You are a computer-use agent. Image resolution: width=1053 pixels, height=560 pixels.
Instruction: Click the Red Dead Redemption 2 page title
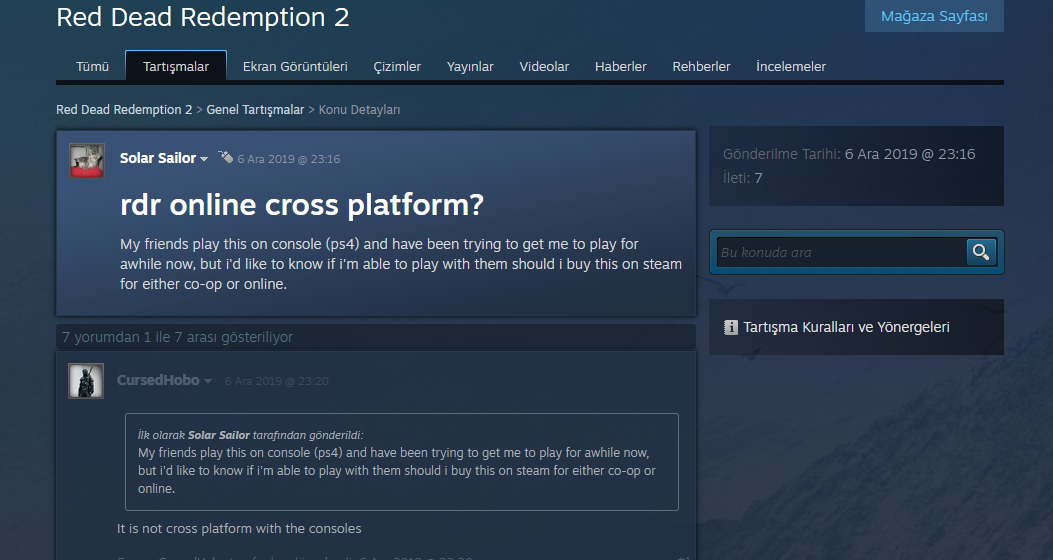pyautogui.click(x=203, y=17)
